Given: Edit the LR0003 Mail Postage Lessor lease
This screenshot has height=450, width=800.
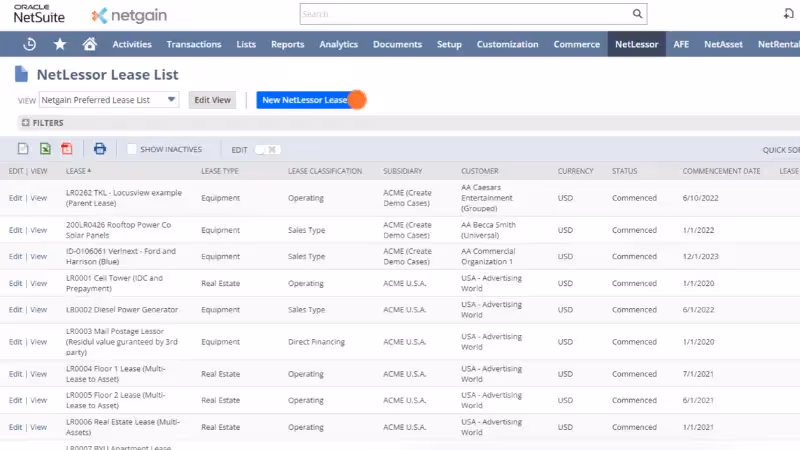Looking at the screenshot, I should point(15,342).
